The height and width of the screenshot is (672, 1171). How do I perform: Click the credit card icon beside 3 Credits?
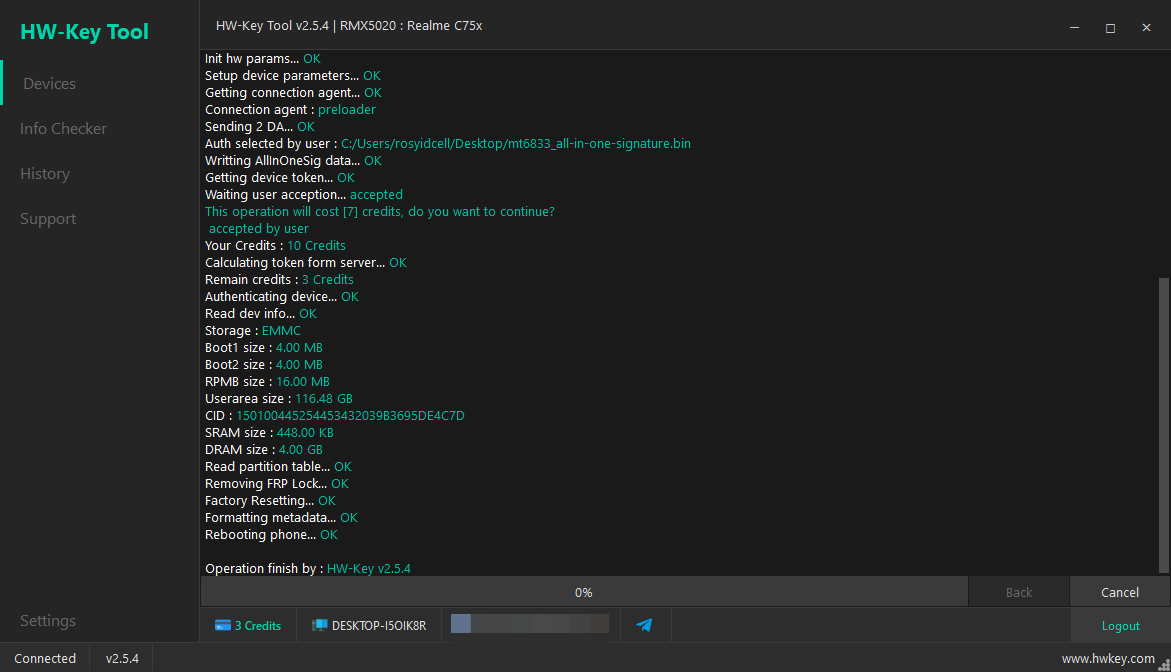point(223,626)
